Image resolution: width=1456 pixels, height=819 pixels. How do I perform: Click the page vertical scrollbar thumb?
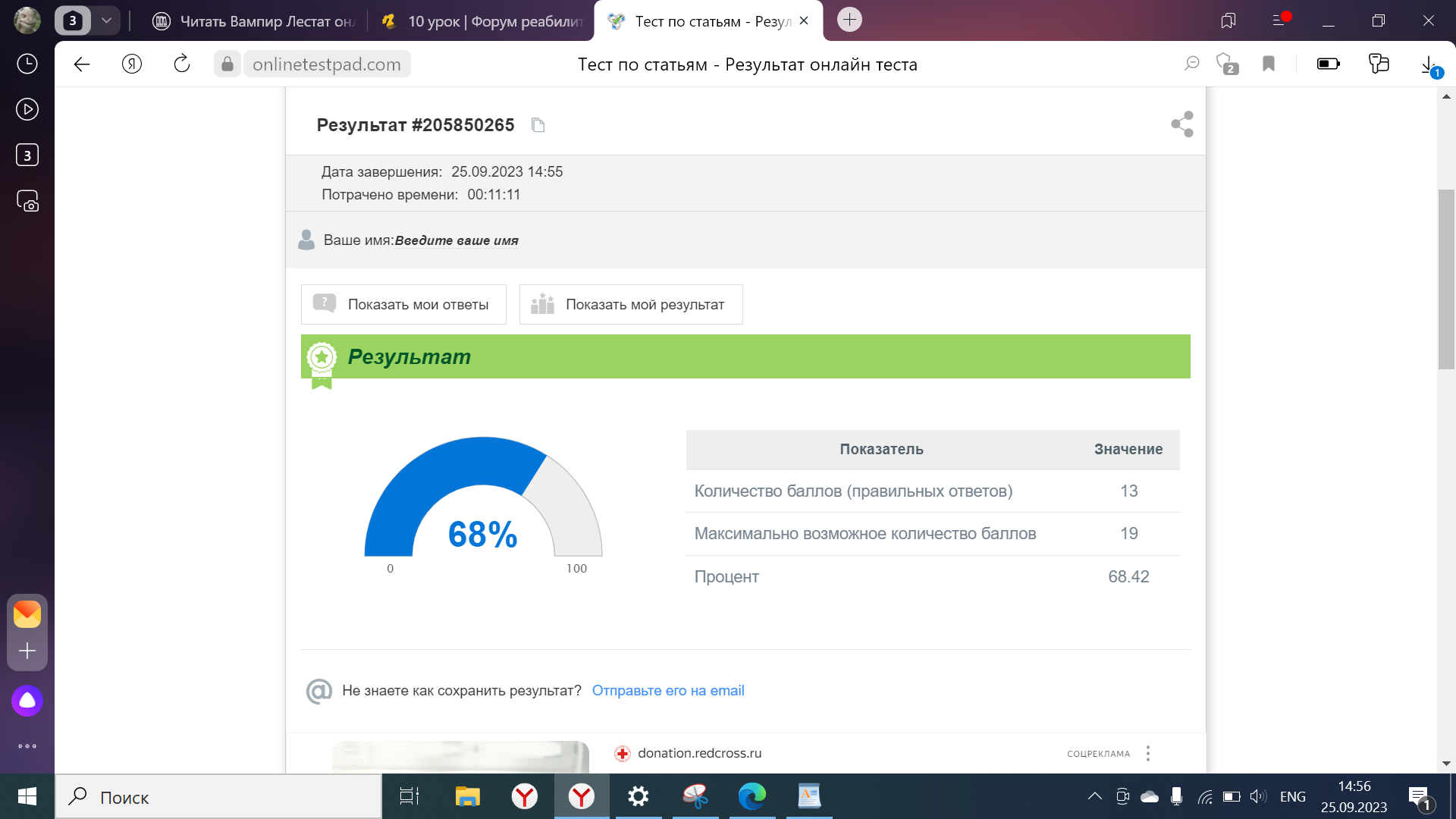tap(1446, 279)
